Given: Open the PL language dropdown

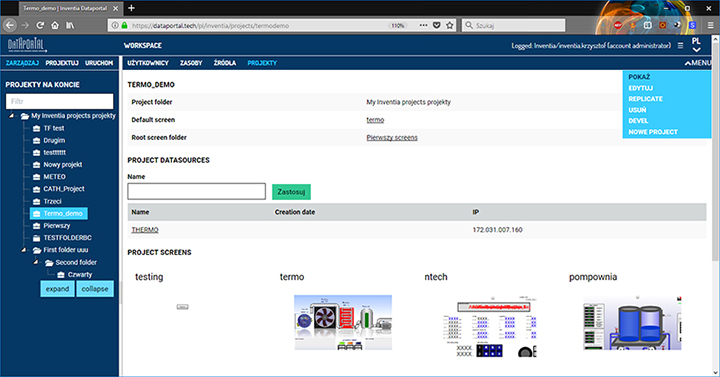Looking at the screenshot, I should [696, 45].
